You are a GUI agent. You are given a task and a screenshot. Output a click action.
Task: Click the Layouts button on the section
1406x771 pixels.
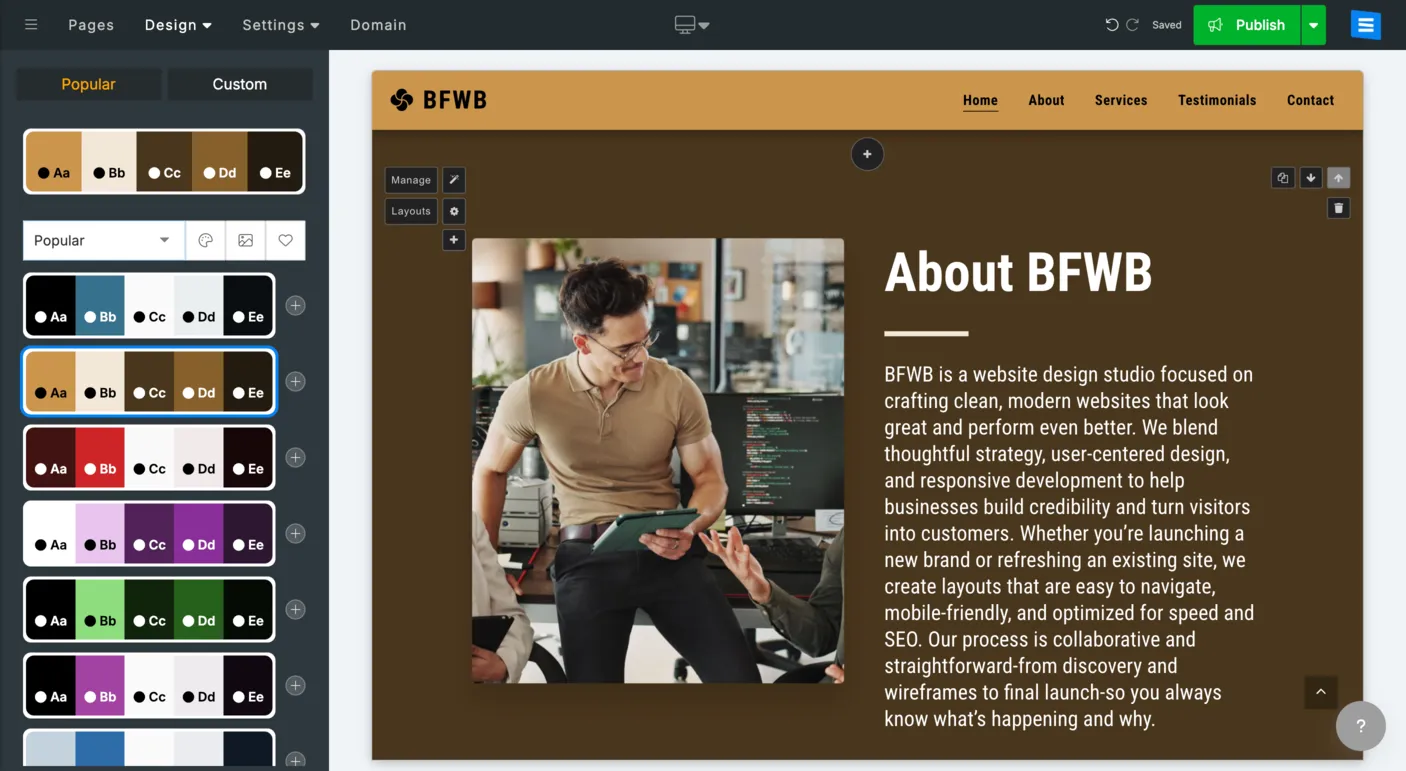pos(410,211)
